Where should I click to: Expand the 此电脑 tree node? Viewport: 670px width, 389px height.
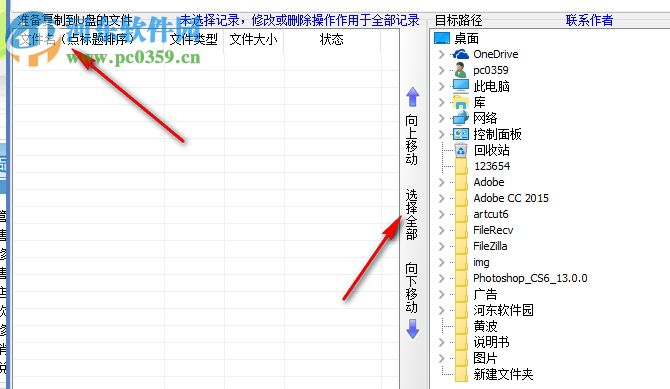tap(441, 86)
